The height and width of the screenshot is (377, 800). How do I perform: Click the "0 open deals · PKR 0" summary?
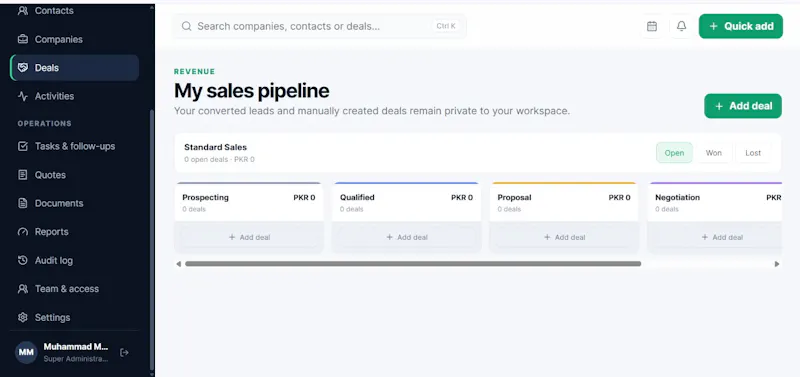point(219,160)
